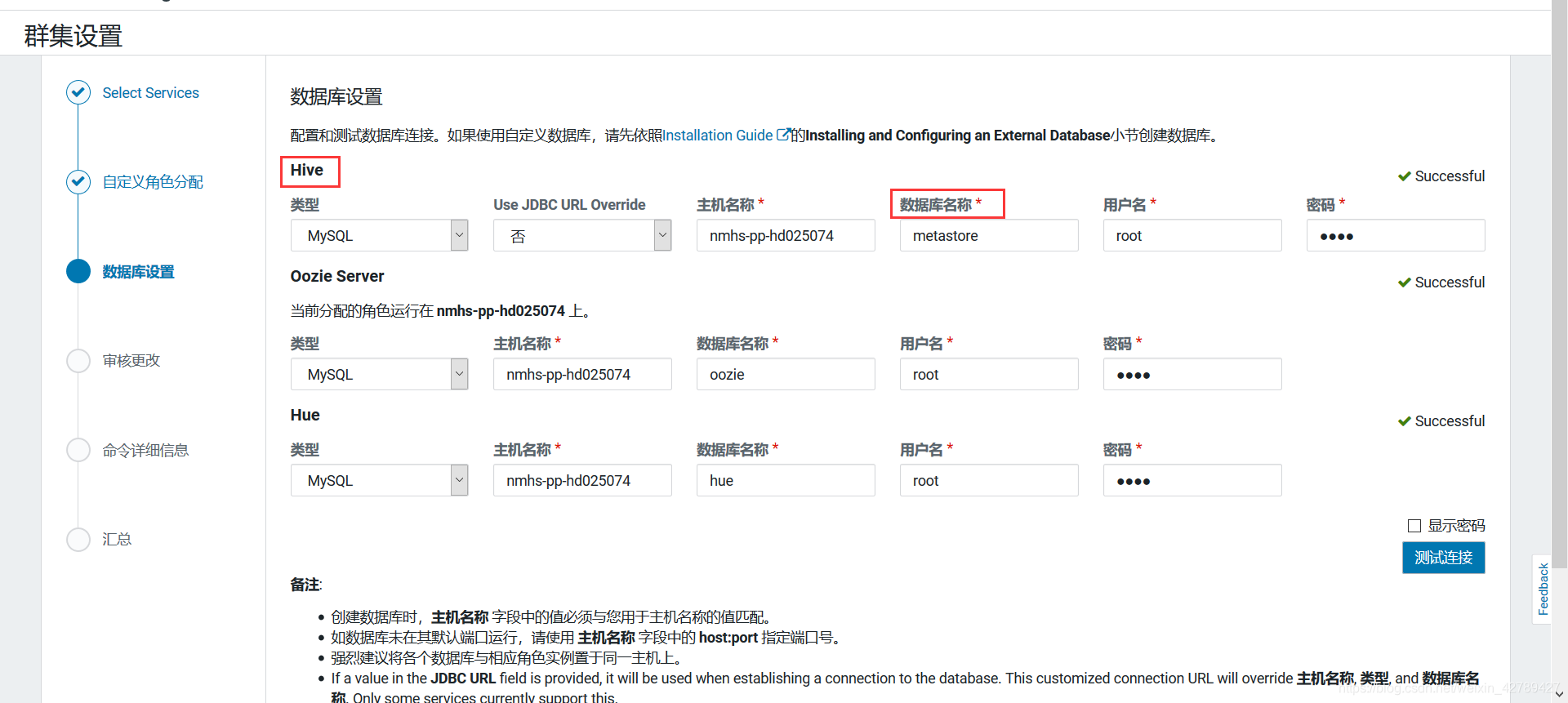Viewport: 1568px width, 703px height.
Task: Click the 测试连接 button
Action: click(x=1443, y=558)
